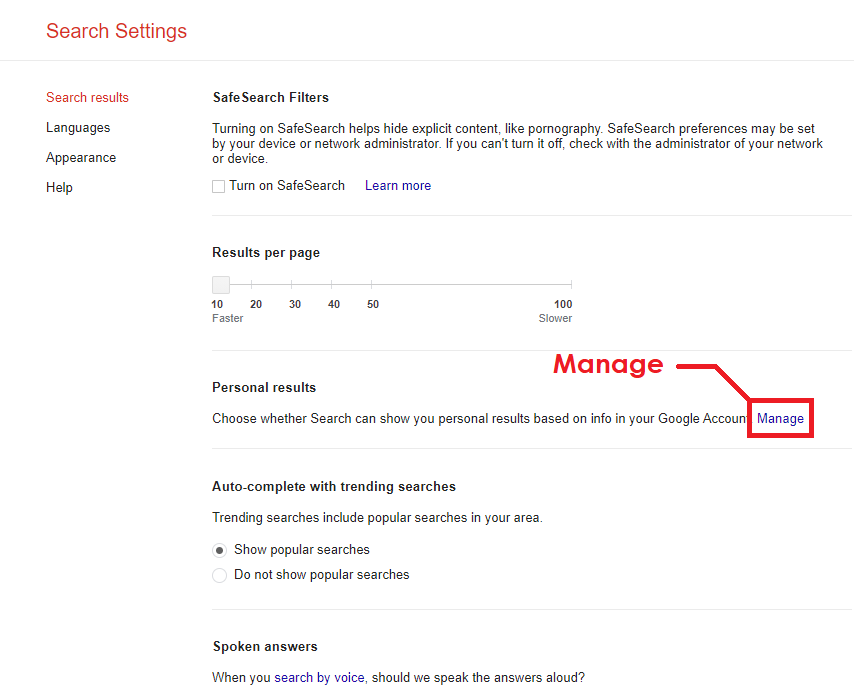Click the Search Settings page title
The width and height of the screenshot is (854, 697).
click(116, 31)
